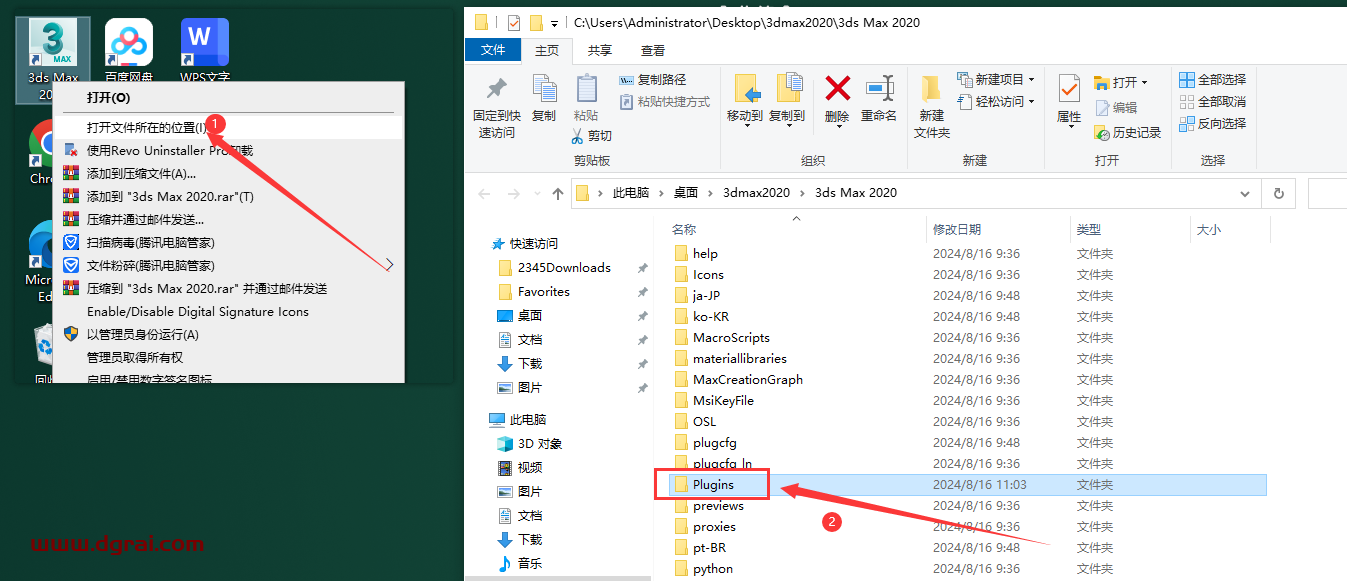
Task: Go up one folder with up arrow
Action: pyautogui.click(x=558, y=193)
